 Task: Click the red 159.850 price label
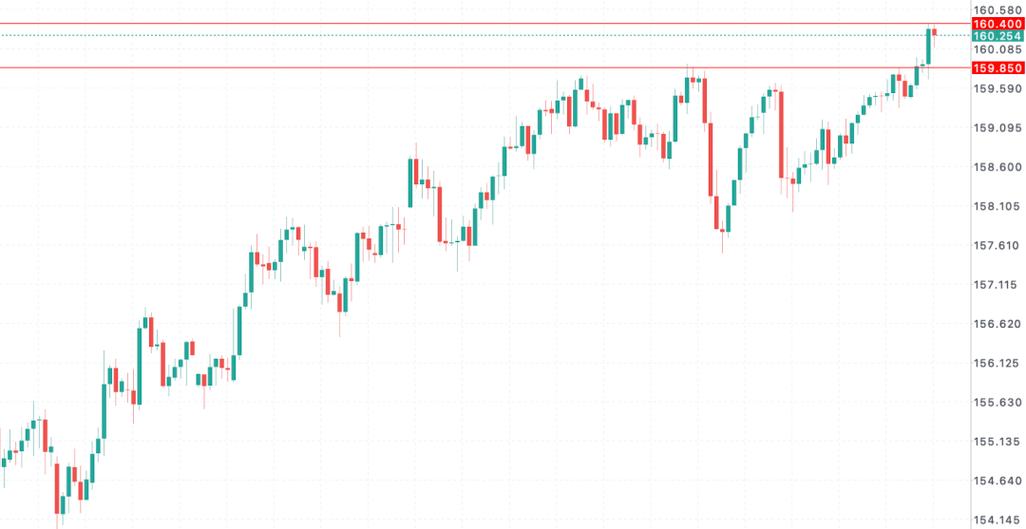(997, 68)
